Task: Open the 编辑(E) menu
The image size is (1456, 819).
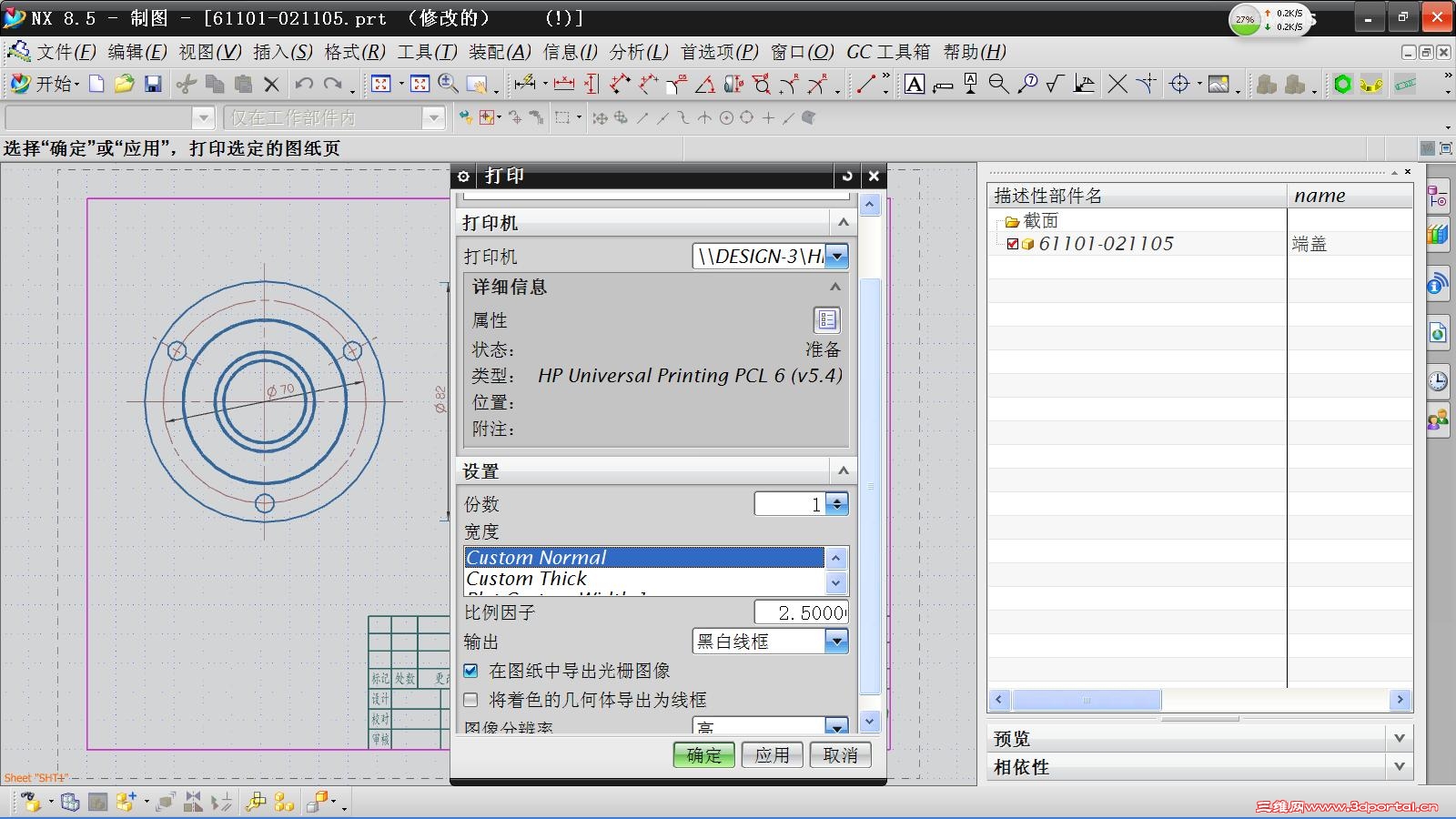Action: point(137,52)
